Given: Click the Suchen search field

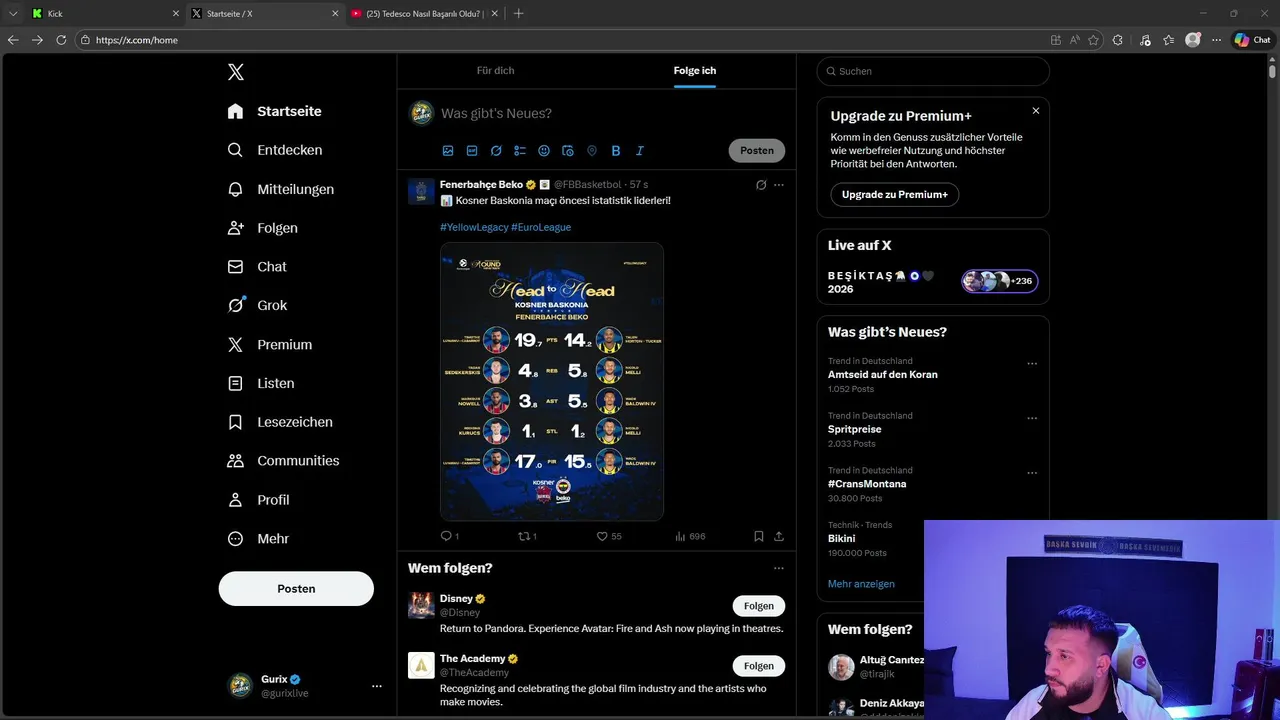Looking at the screenshot, I should point(933,71).
